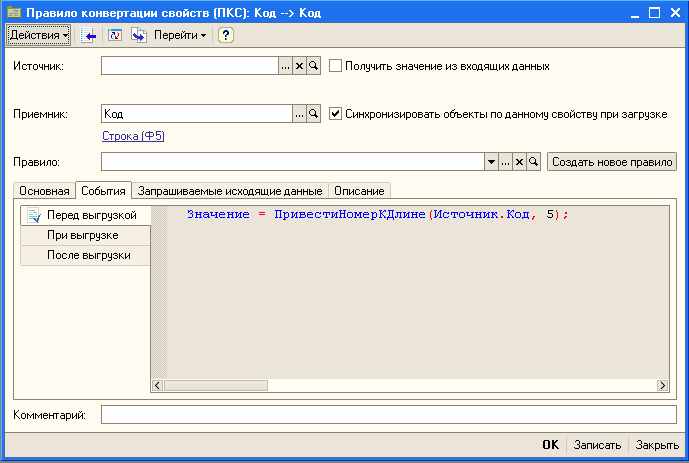
Task: Clear the Правило field with X
Action: coord(519,161)
